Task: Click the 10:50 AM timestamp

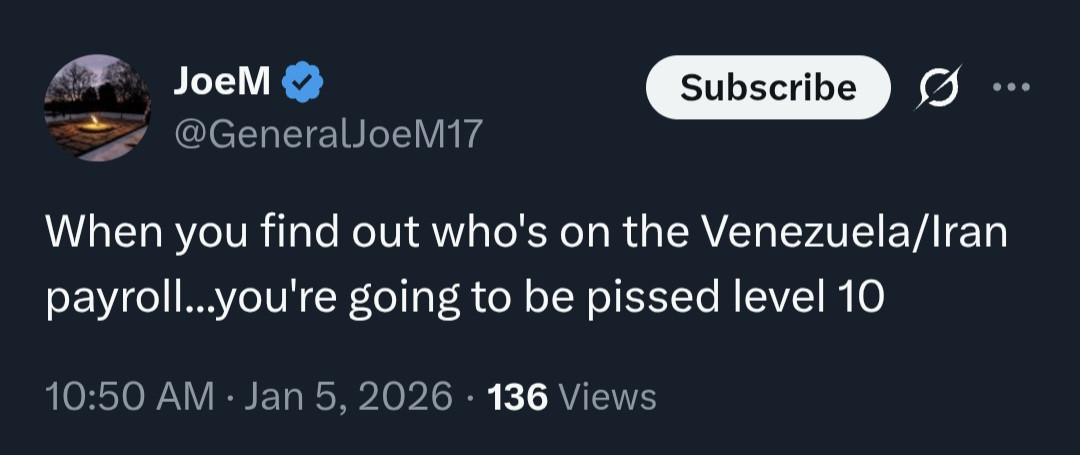Action: pos(130,397)
